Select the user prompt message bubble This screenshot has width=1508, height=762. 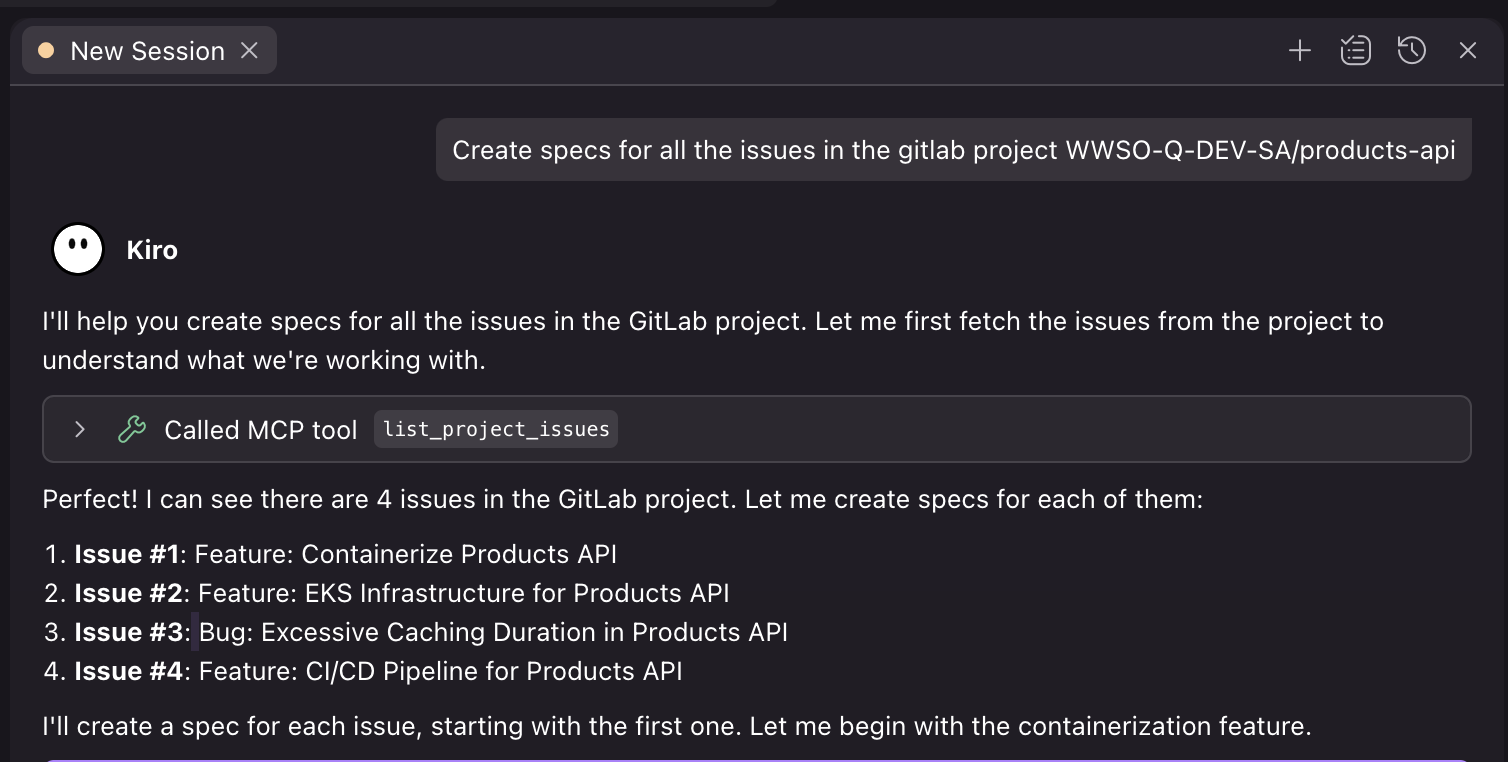click(x=952, y=149)
